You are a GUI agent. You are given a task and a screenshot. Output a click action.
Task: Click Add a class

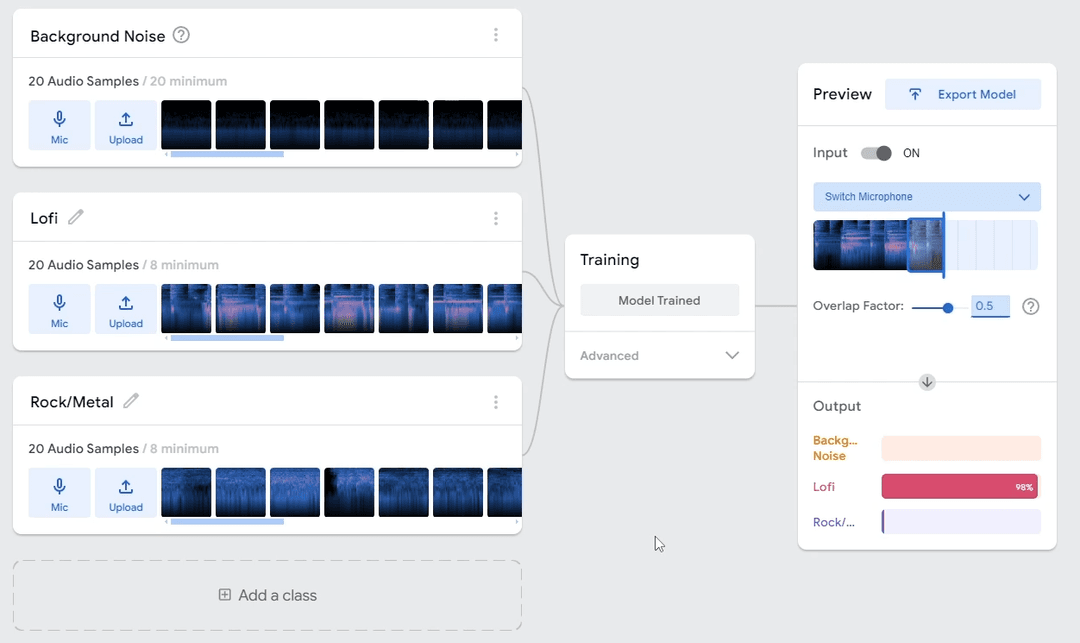267,595
